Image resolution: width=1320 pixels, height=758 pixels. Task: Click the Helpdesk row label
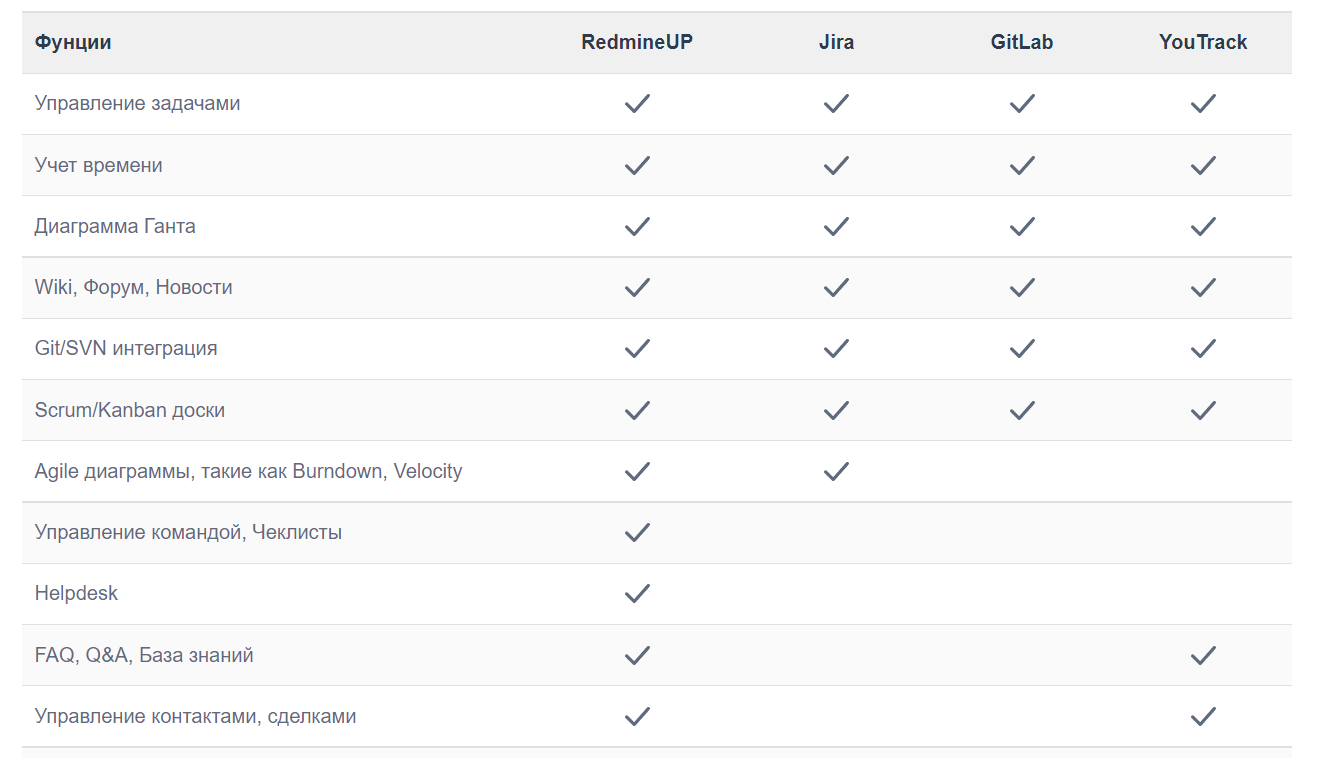[76, 593]
